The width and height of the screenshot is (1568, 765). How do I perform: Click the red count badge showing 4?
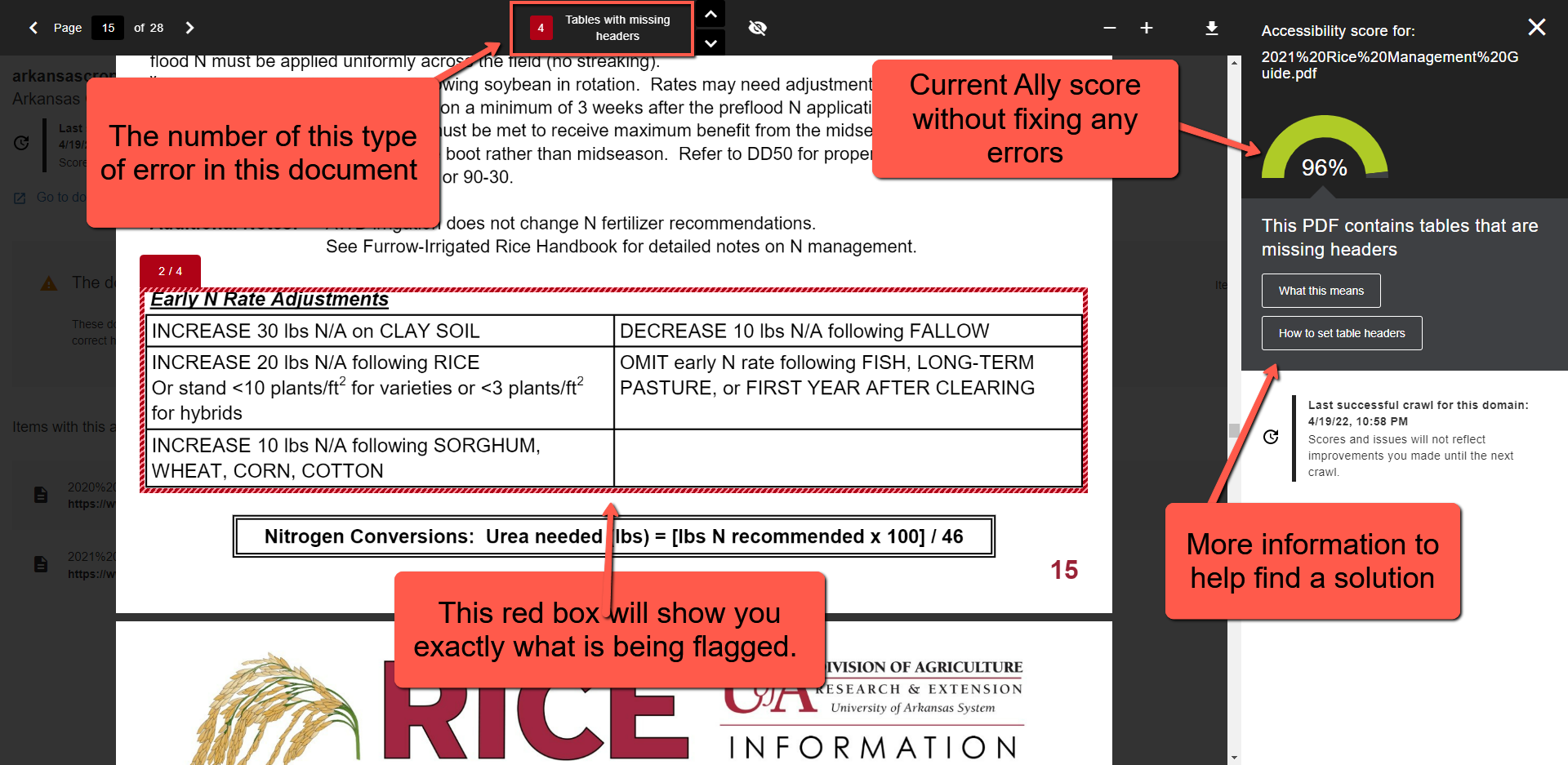541,28
